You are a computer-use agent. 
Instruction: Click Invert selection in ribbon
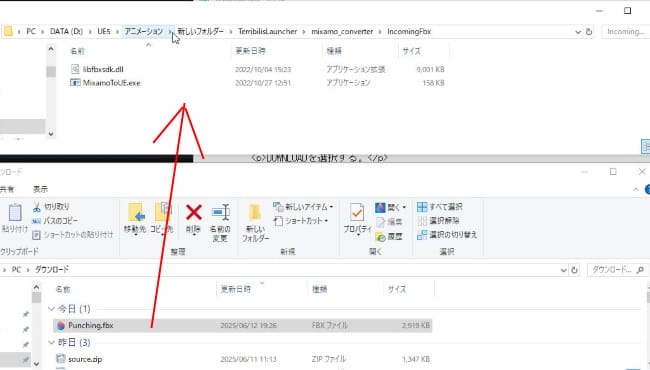447,235
